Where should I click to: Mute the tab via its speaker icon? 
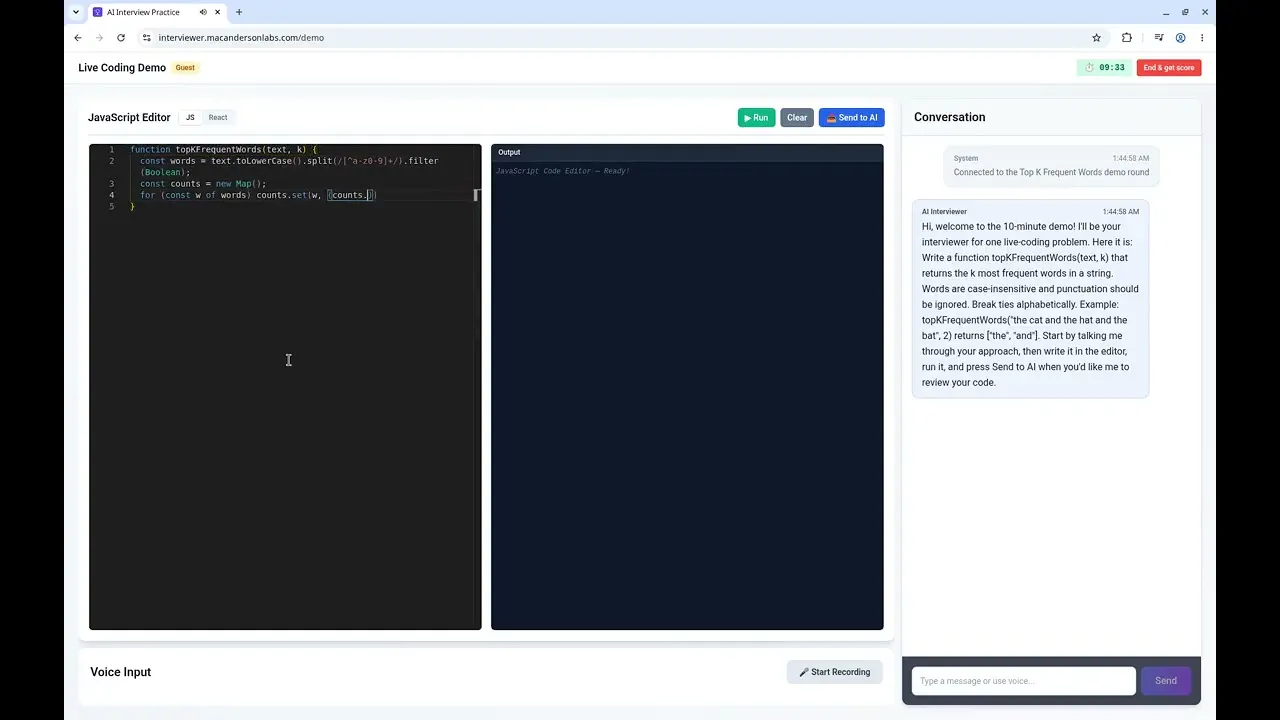tap(203, 12)
